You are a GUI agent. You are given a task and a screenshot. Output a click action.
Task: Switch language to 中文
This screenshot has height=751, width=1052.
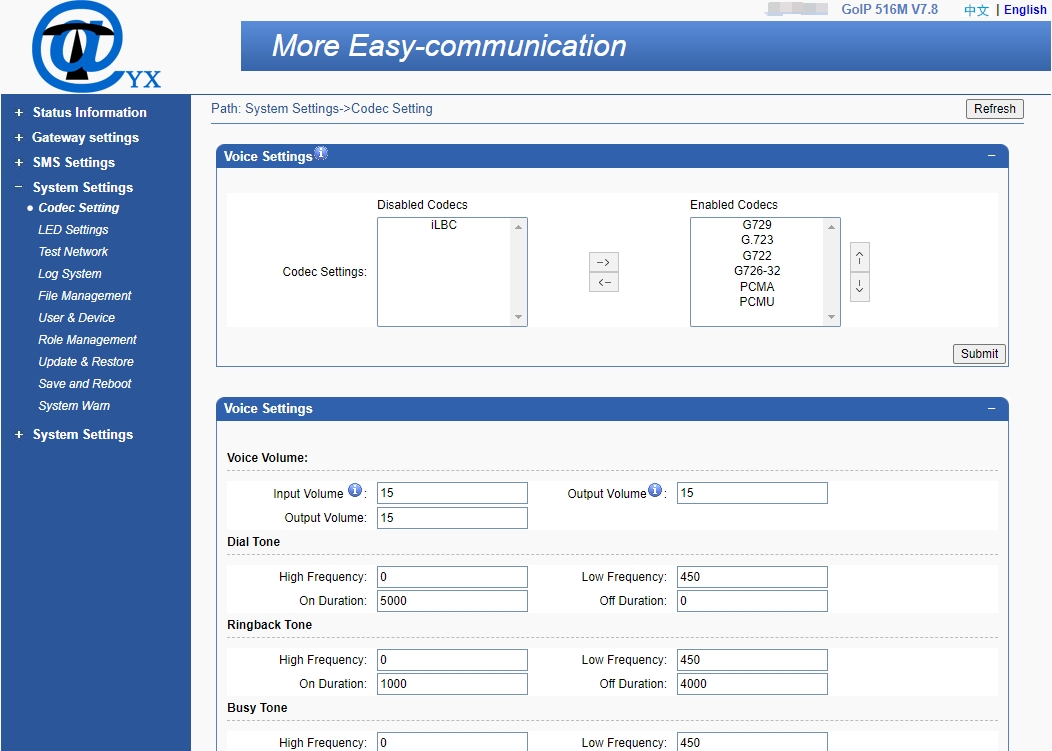(x=975, y=9)
